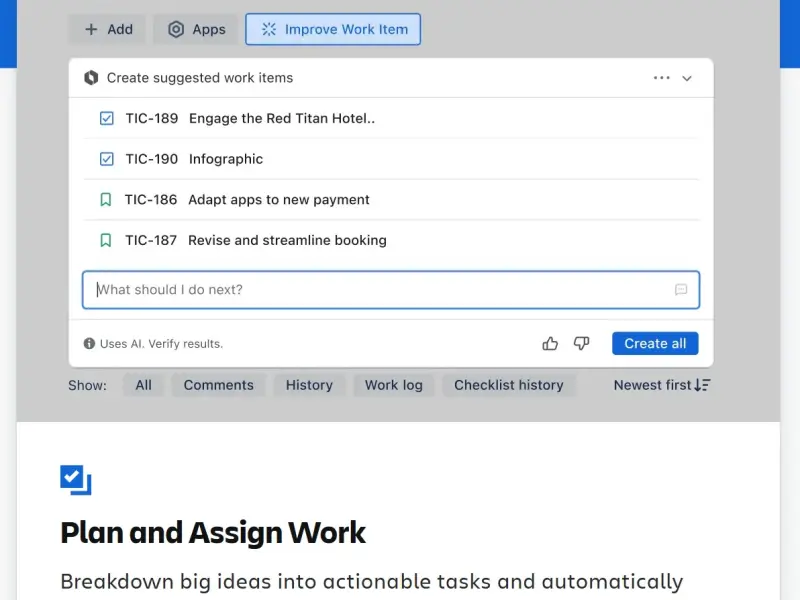Click the hexagon icon beside Create suggested work items

pos(91,78)
